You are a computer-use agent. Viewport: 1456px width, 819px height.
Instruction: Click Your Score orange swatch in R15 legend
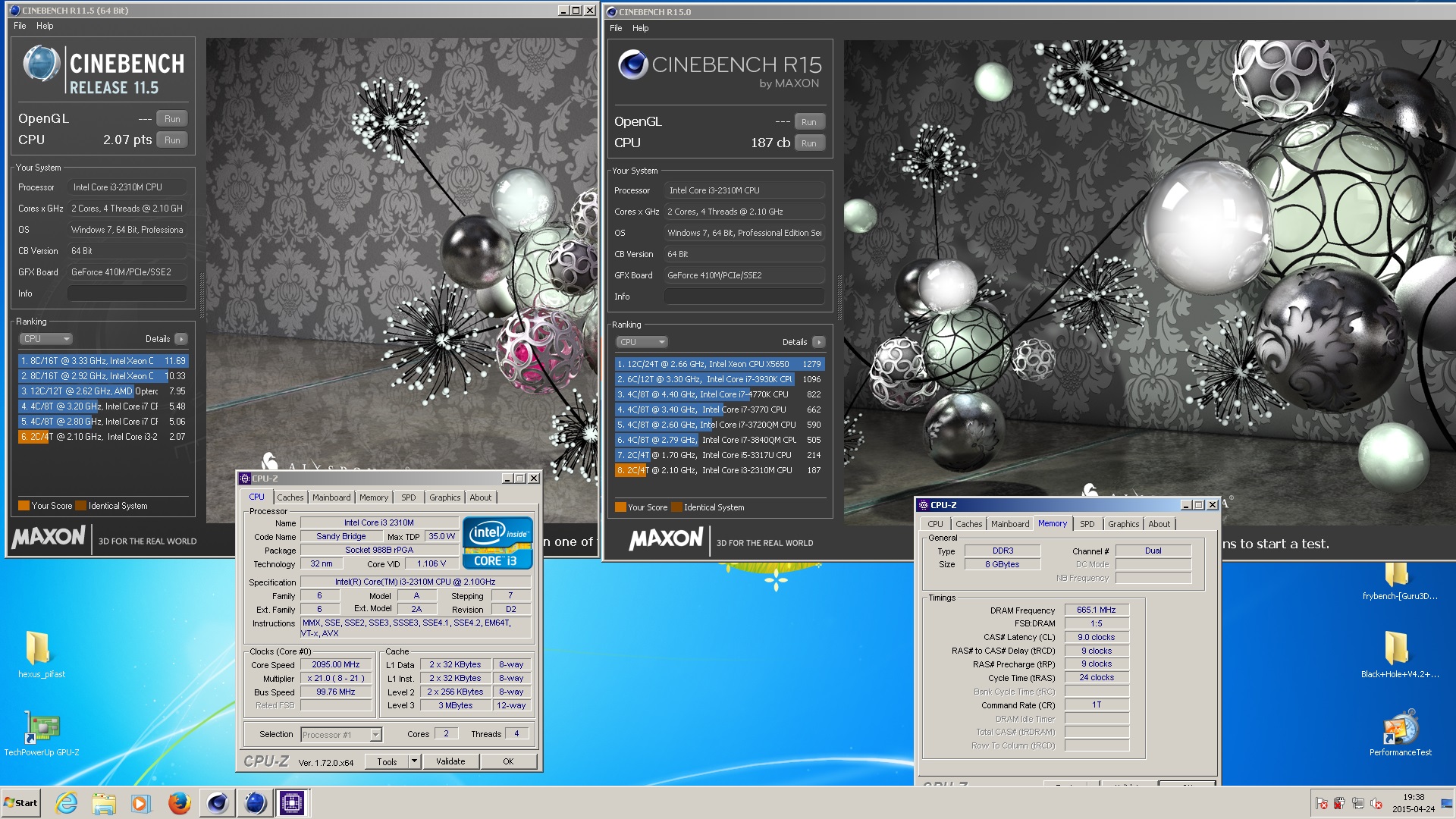tap(620, 507)
